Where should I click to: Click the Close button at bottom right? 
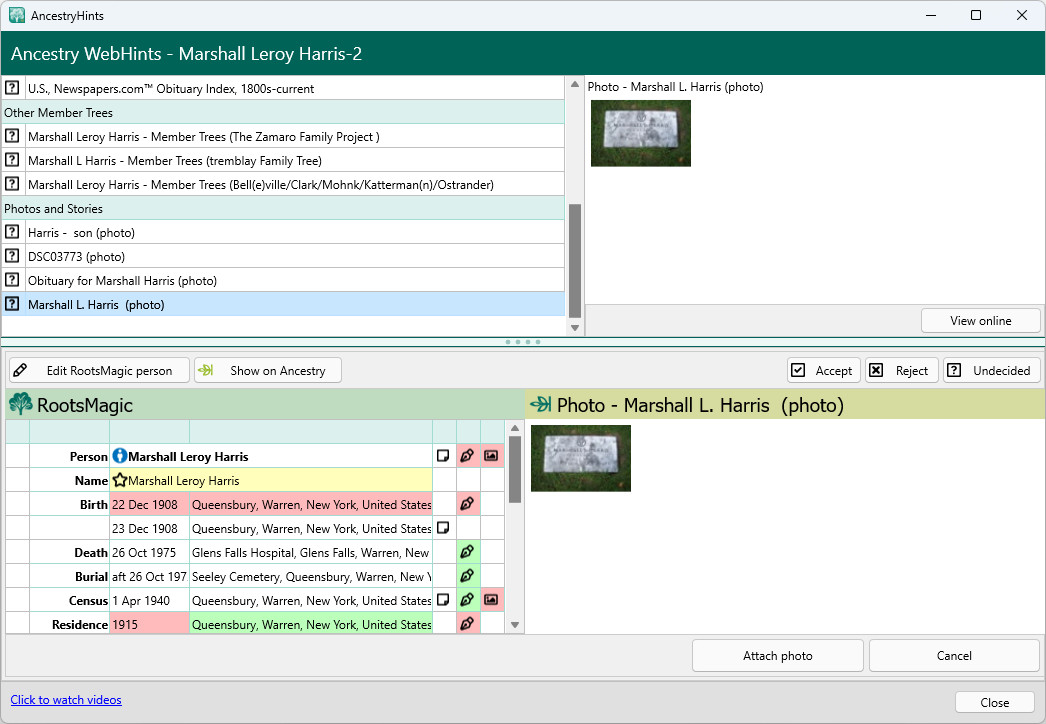pos(995,703)
